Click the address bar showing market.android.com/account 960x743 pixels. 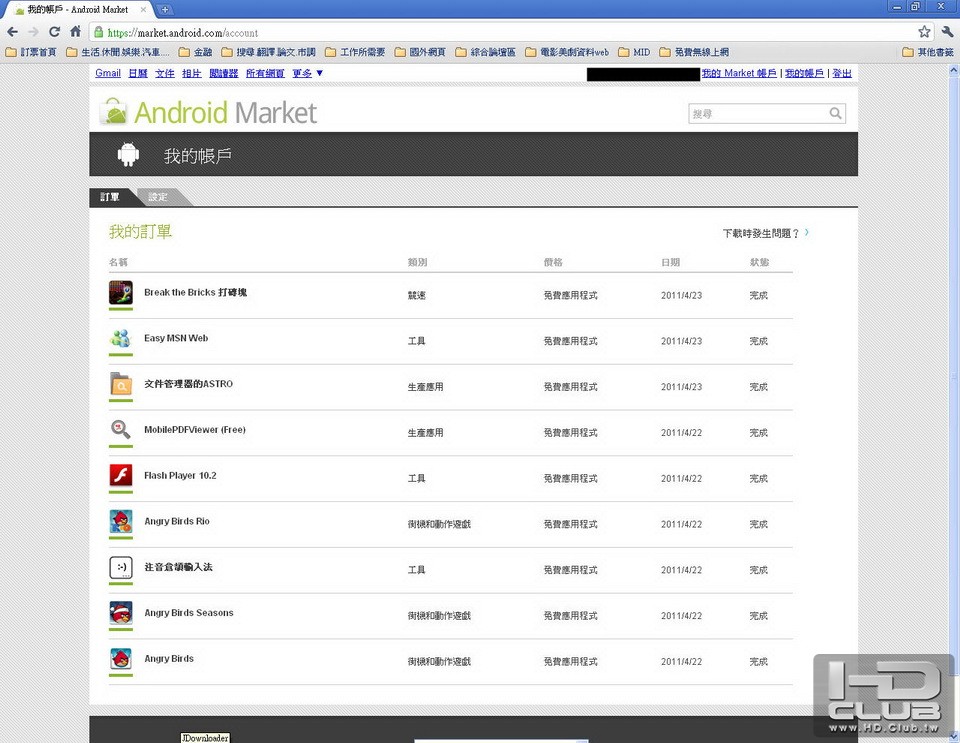(502, 32)
